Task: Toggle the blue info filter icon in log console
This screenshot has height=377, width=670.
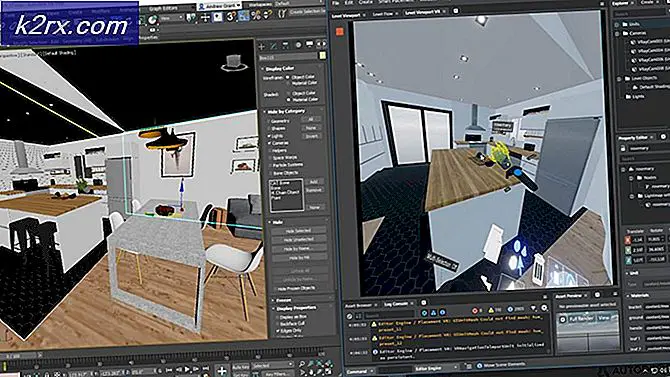Action: [x=510, y=309]
